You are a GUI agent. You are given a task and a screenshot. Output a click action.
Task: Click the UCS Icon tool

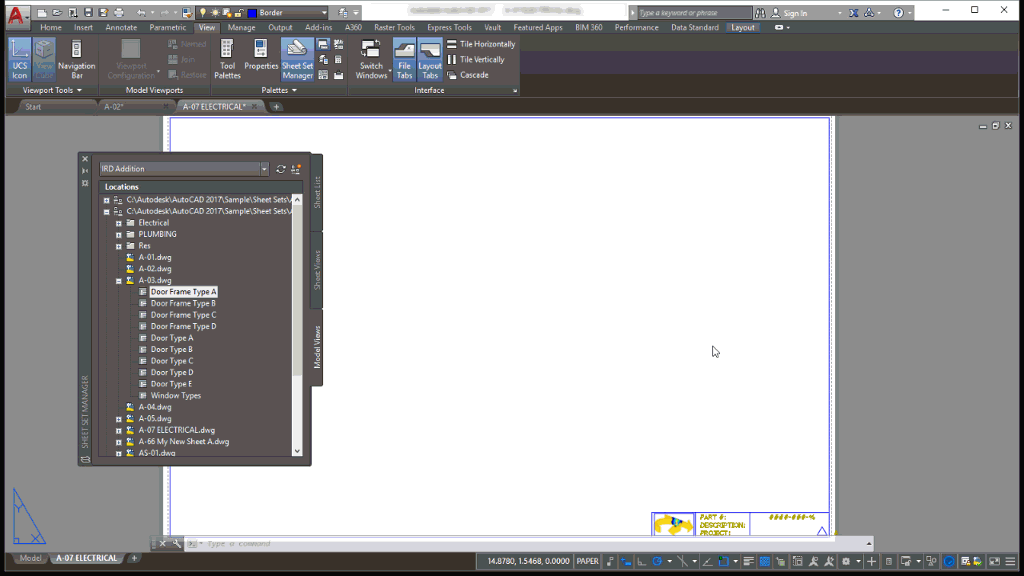click(x=19, y=57)
